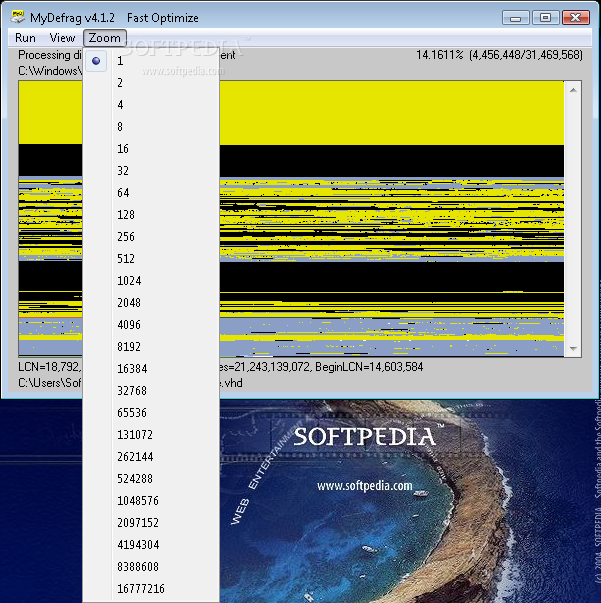
Task: Close the open Zoom menu
Action: (x=105, y=38)
